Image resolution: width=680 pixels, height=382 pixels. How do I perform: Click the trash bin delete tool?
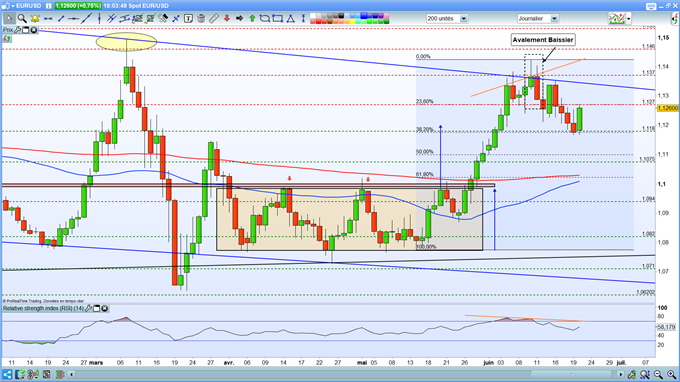(201, 19)
